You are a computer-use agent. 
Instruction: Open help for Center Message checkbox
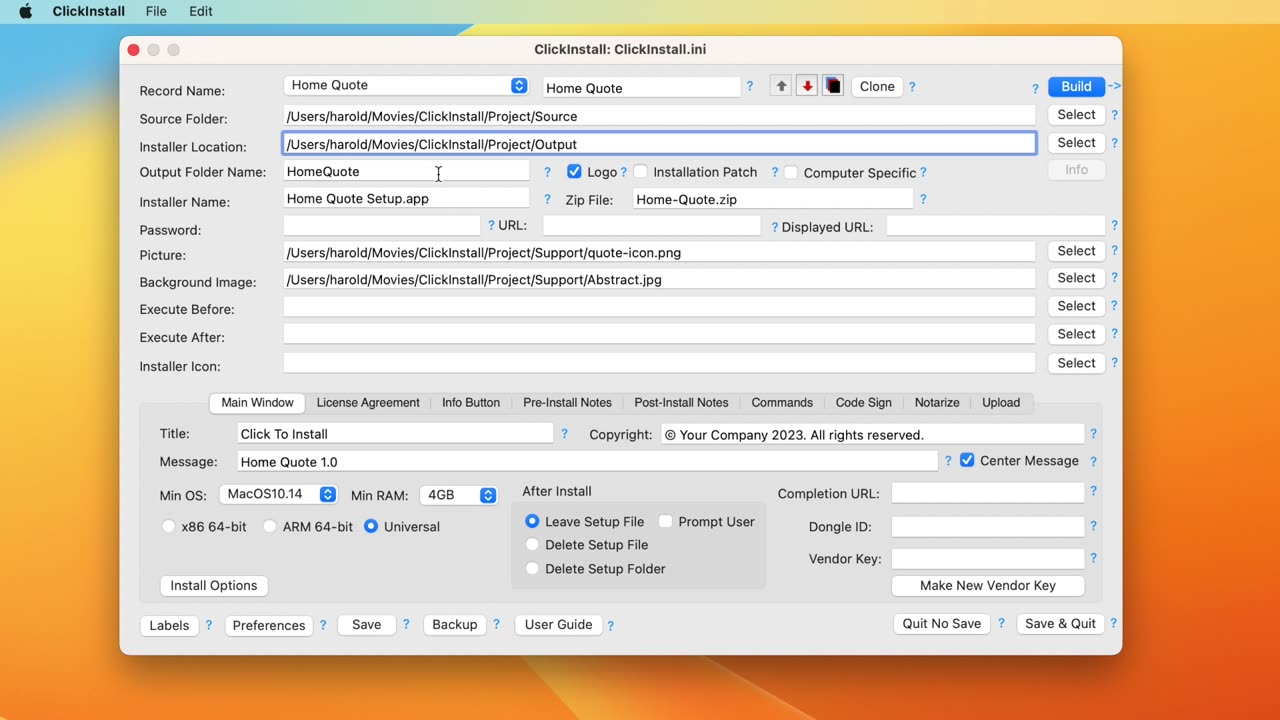pos(1093,461)
